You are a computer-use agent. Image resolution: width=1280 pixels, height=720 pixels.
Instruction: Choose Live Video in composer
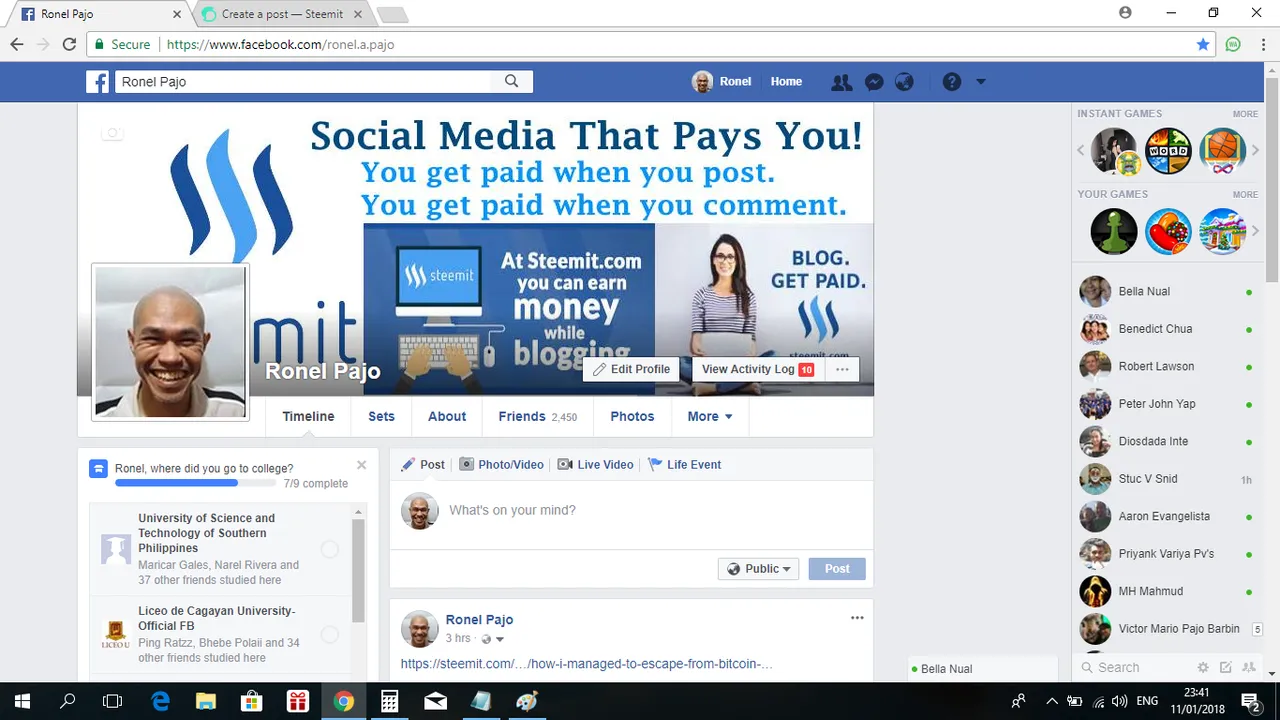(595, 464)
